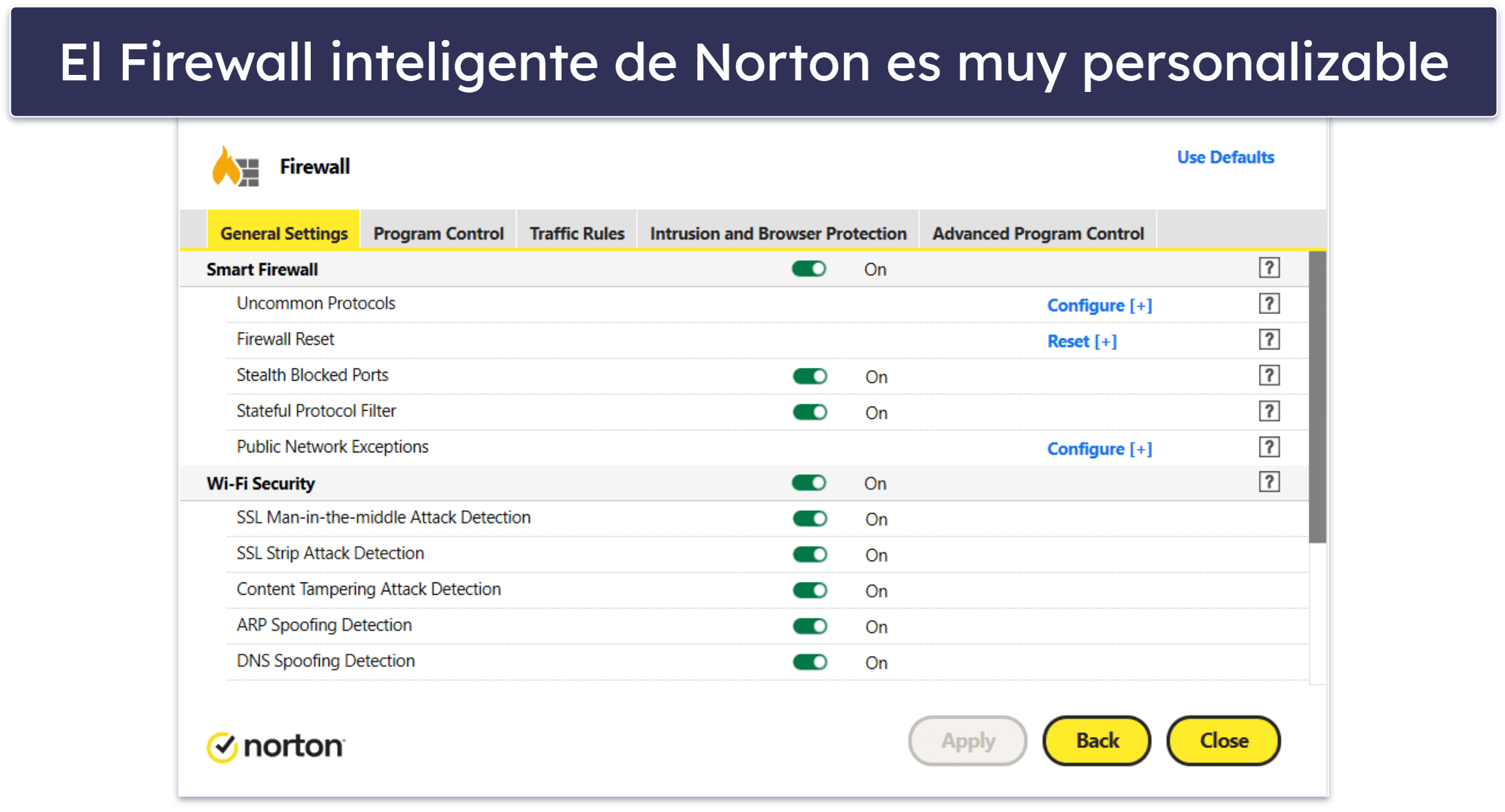The width and height of the screenshot is (1505, 812).
Task: Click the Firewall Reset label
Action: [x=285, y=339]
